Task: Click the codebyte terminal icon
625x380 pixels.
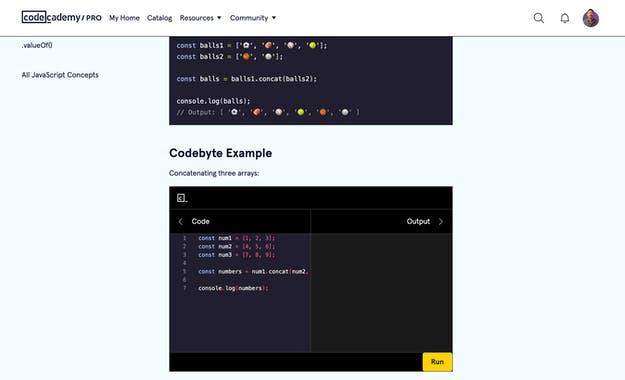Action: 182,198
